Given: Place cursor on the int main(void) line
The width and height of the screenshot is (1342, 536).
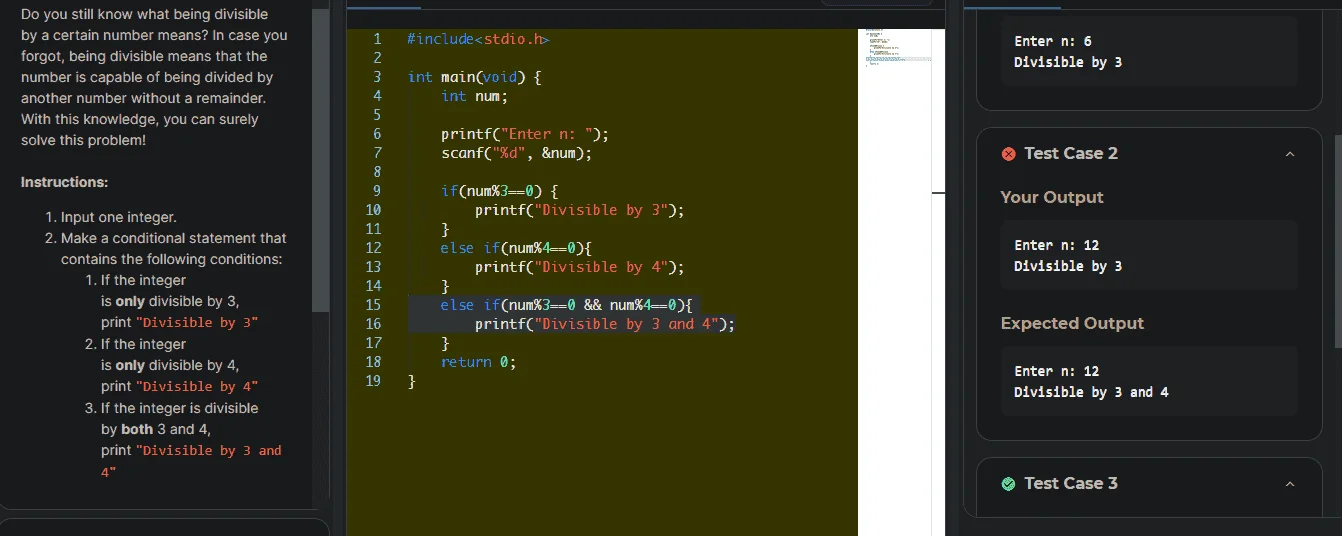Looking at the screenshot, I should 474,77.
